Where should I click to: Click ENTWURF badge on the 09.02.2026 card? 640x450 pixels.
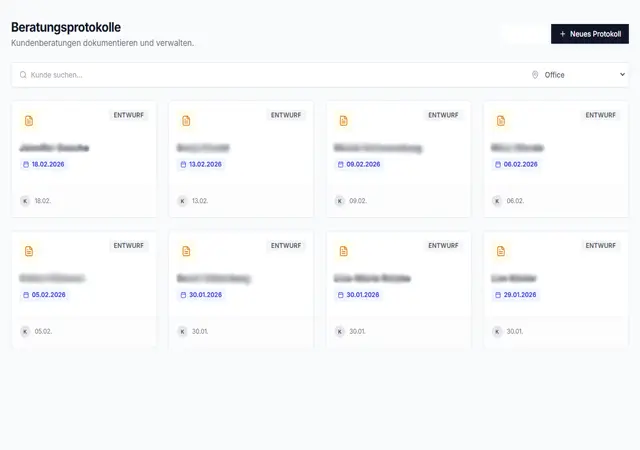click(443, 115)
